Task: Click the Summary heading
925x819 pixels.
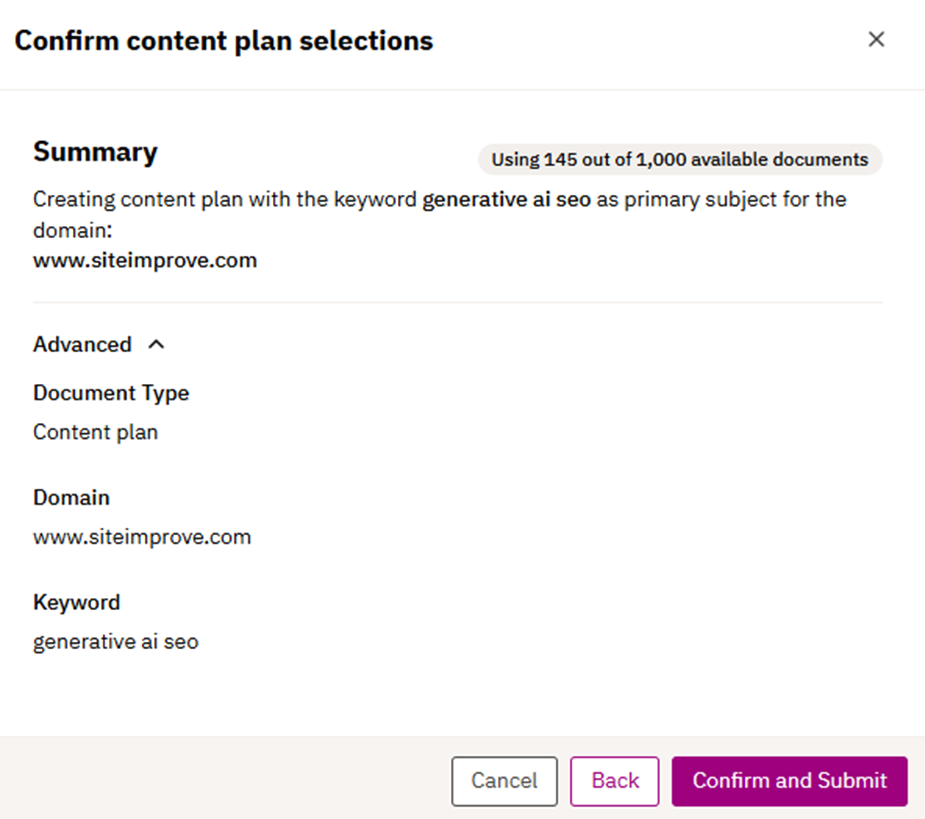Action: coord(95,152)
